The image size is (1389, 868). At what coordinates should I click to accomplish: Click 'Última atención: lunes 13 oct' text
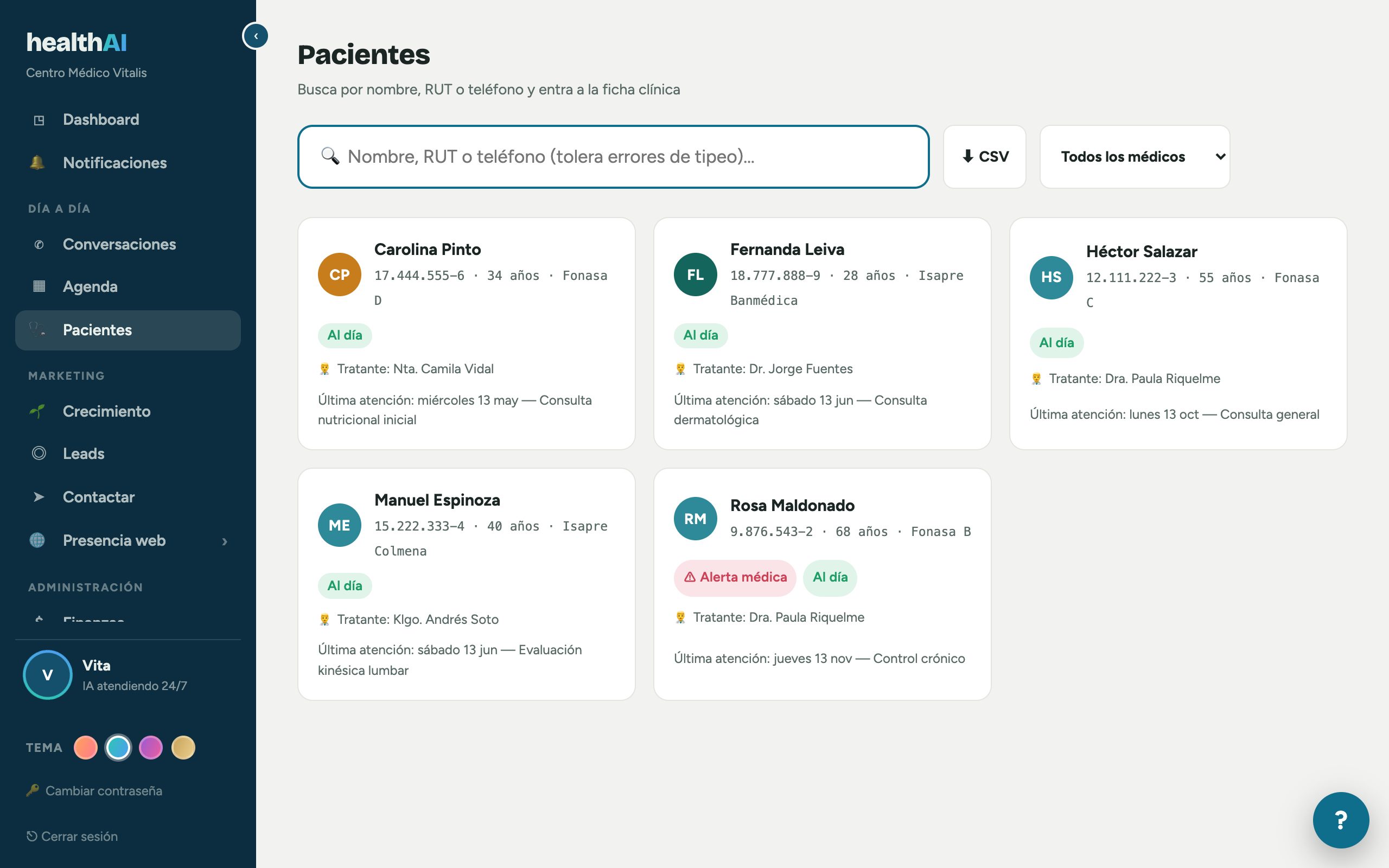1113,414
